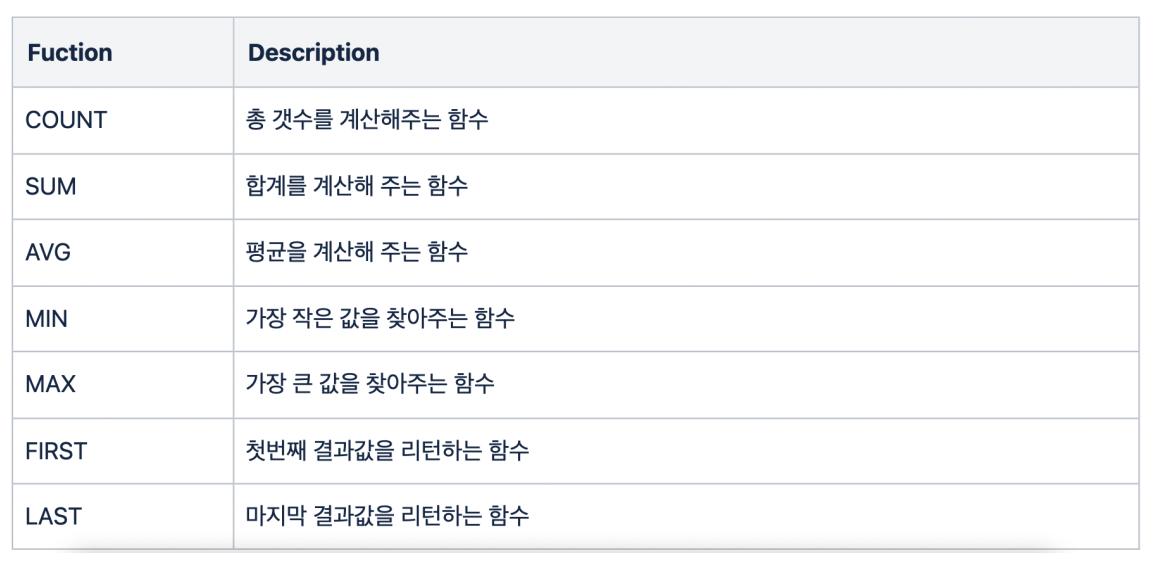Click the 가장 큰 값을 찾아주는 함수 text
The width and height of the screenshot is (1157, 564).
point(370,384)
